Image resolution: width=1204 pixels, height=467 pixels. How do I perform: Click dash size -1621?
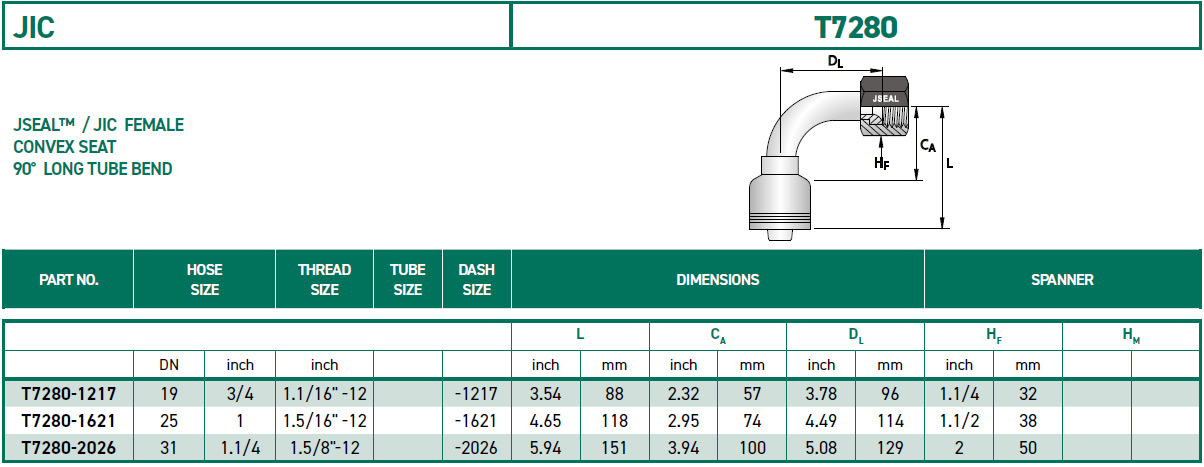click(x=476, y=421)
